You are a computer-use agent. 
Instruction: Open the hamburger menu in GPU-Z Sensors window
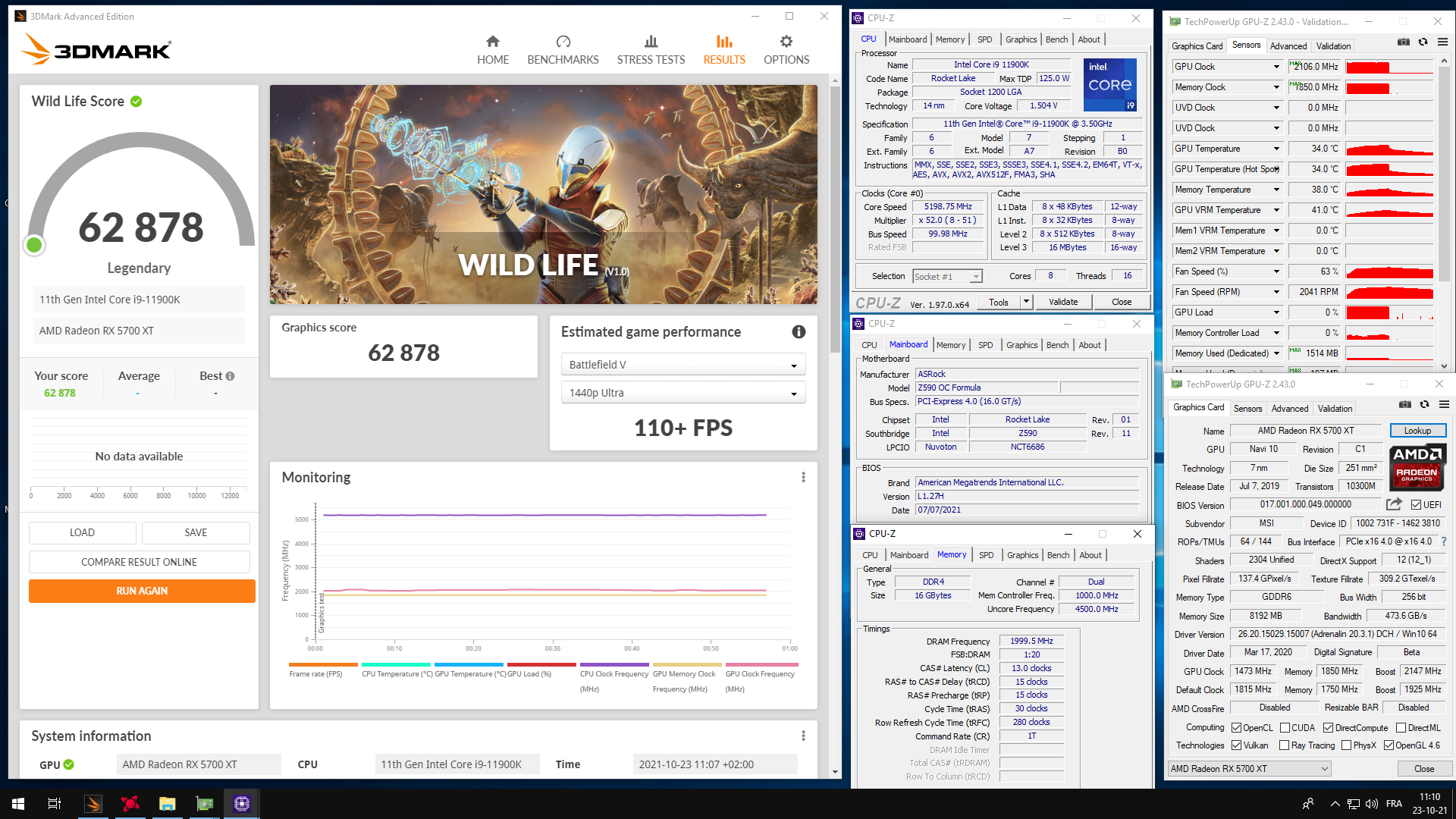[1442, 42]
